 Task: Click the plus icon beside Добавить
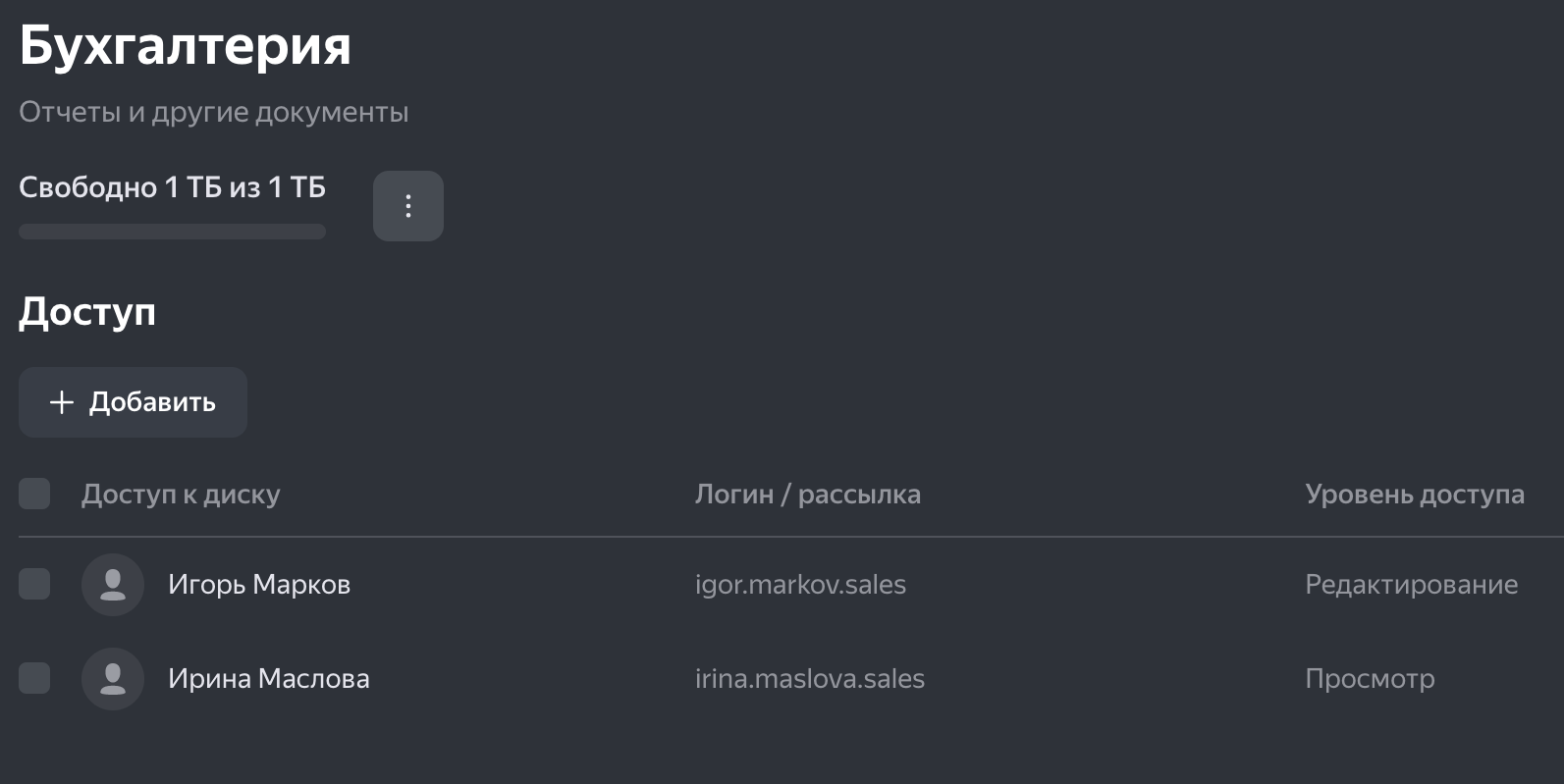62,402
